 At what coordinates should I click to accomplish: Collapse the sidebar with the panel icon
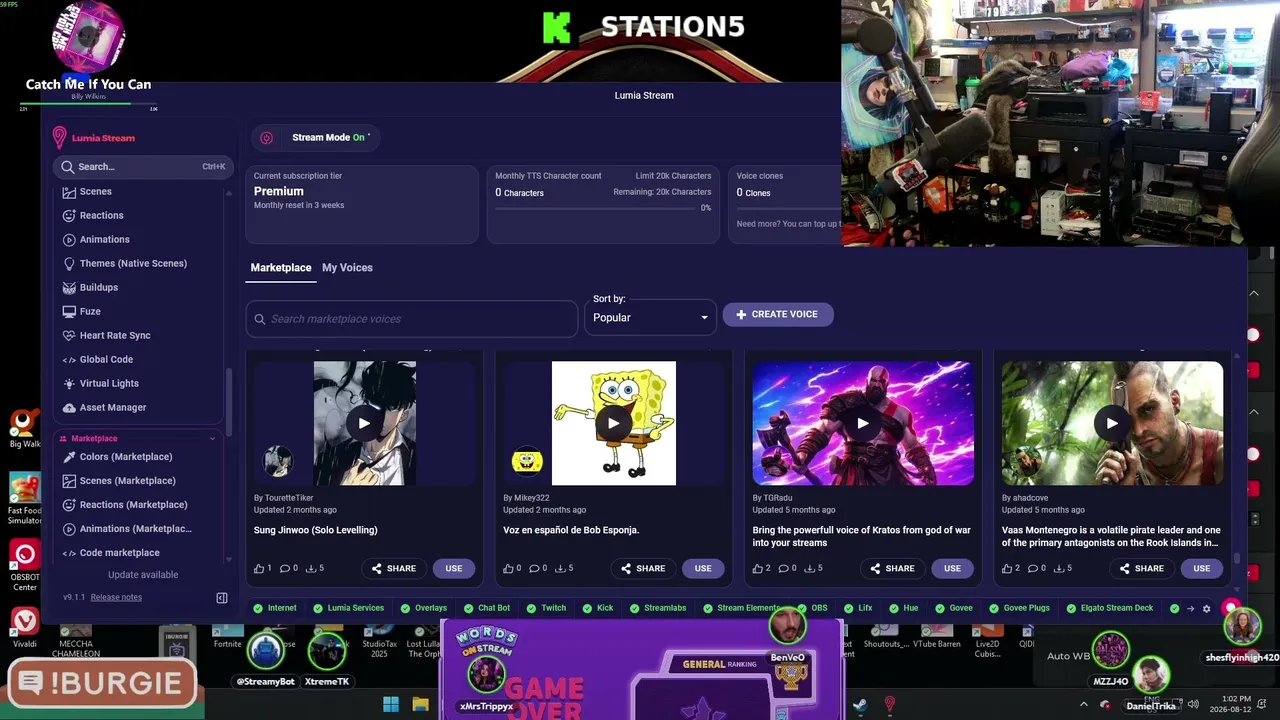(x=222, y=598)
